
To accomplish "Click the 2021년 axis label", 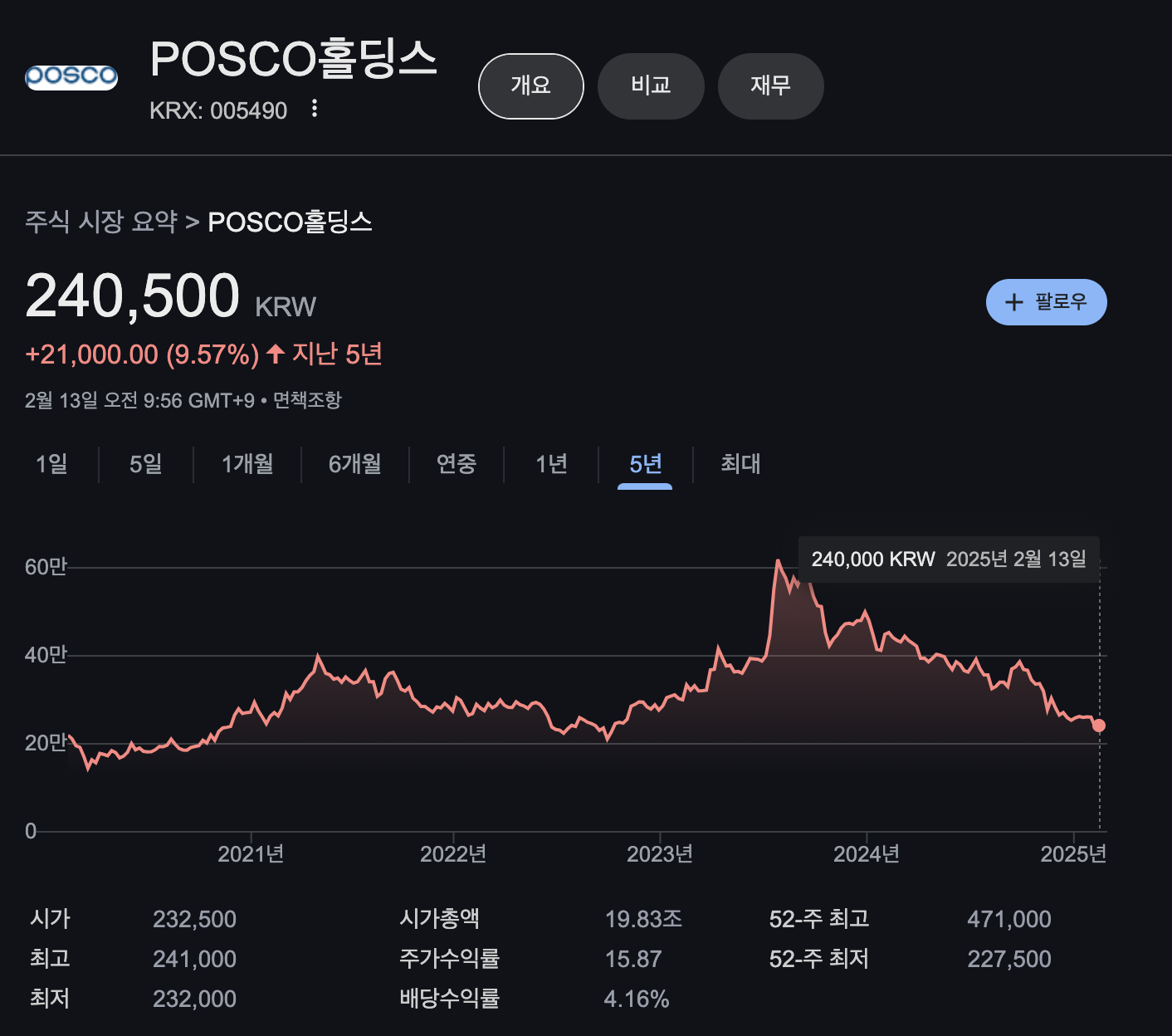I will coord(251,854).
